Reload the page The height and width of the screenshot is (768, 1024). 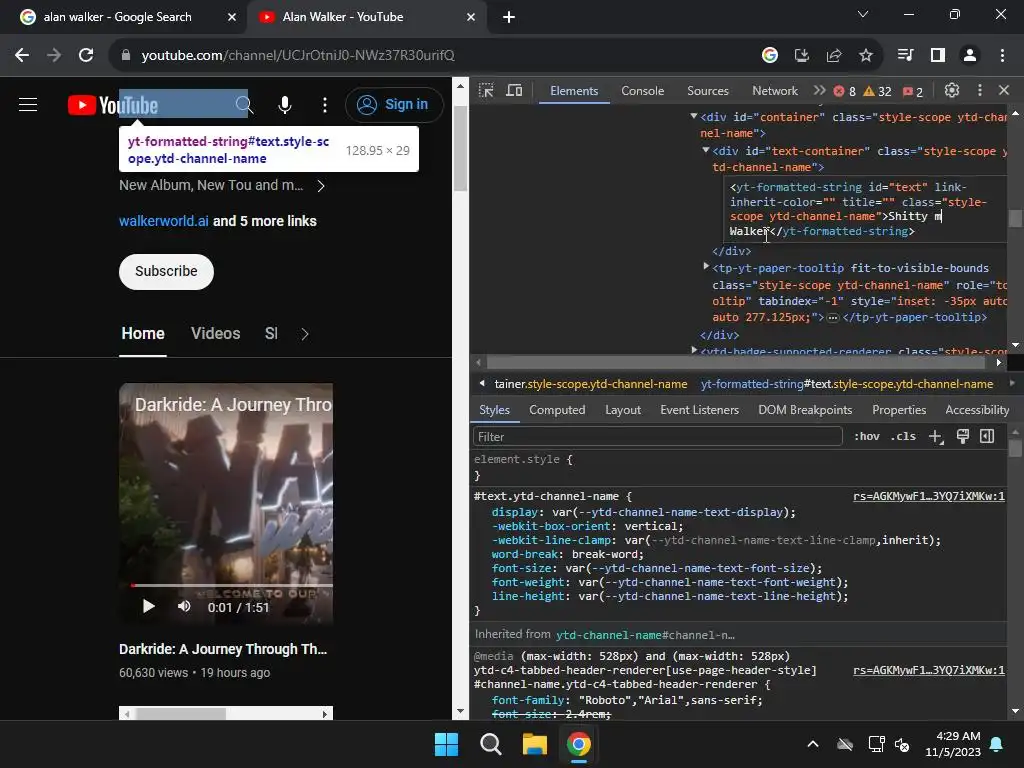click(x=86, y=55)
